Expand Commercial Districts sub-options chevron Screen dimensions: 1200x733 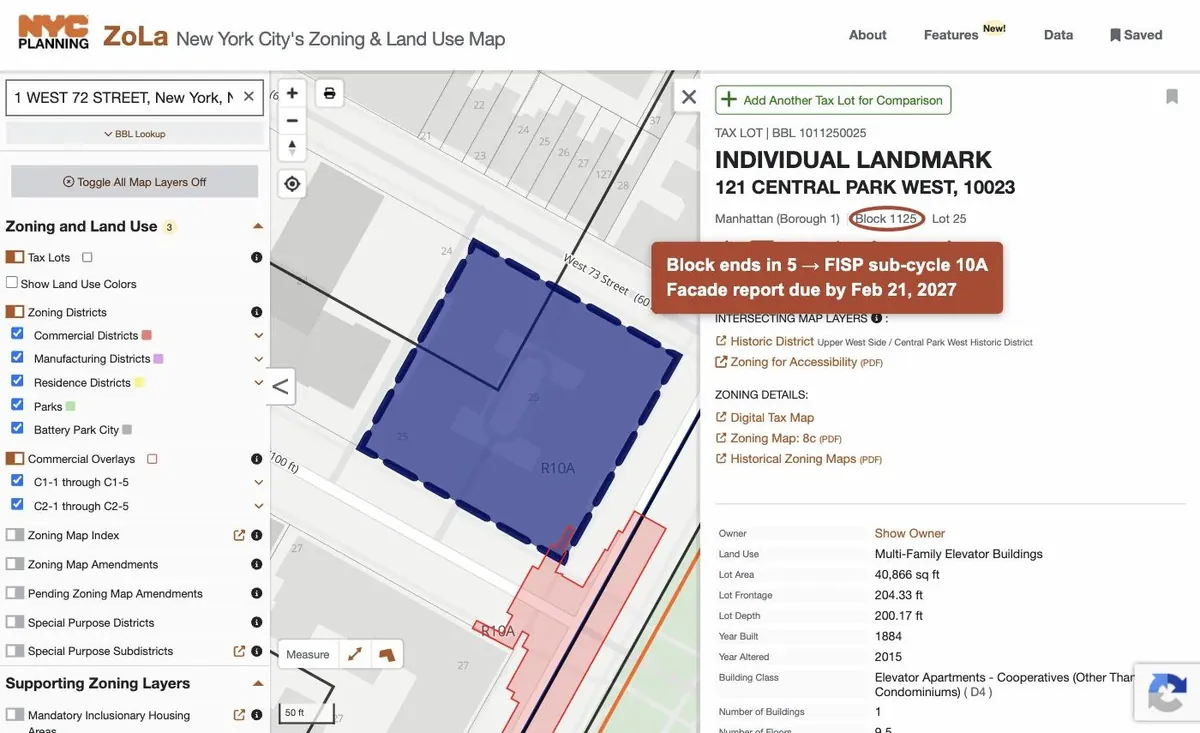(258, 335)
